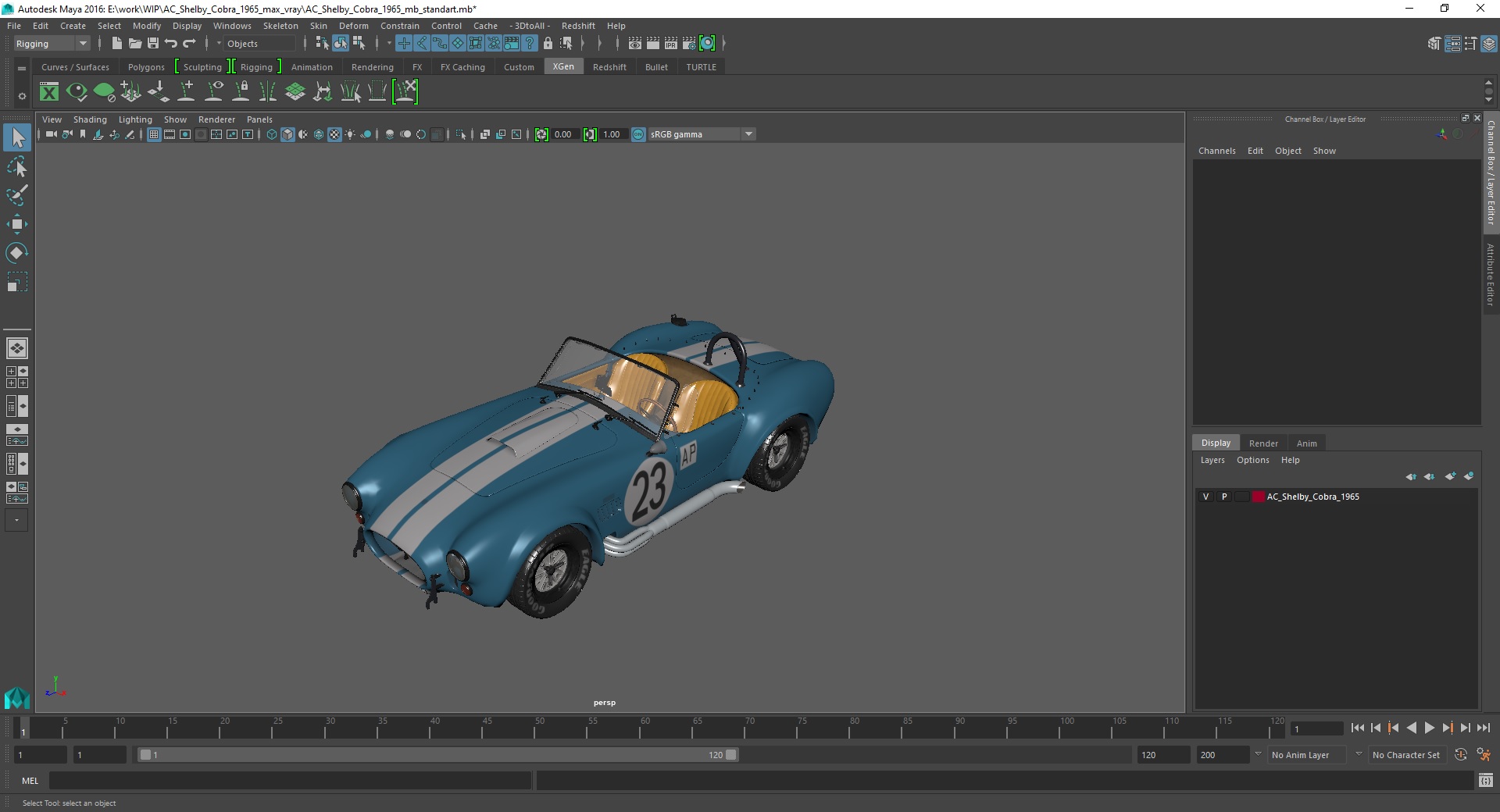The image size is (1500, 812).
Task: Open the Redshift menu
Action: click(578, 26)
